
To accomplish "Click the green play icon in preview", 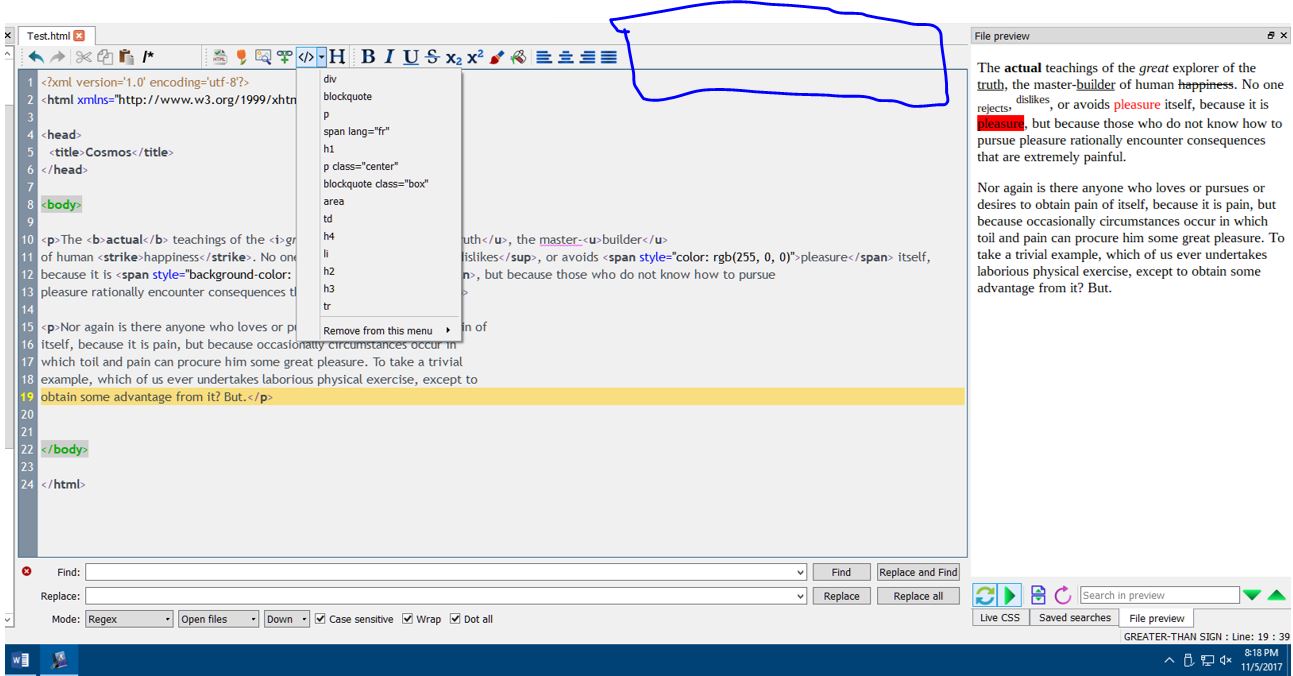I will tap(1010, 595).
